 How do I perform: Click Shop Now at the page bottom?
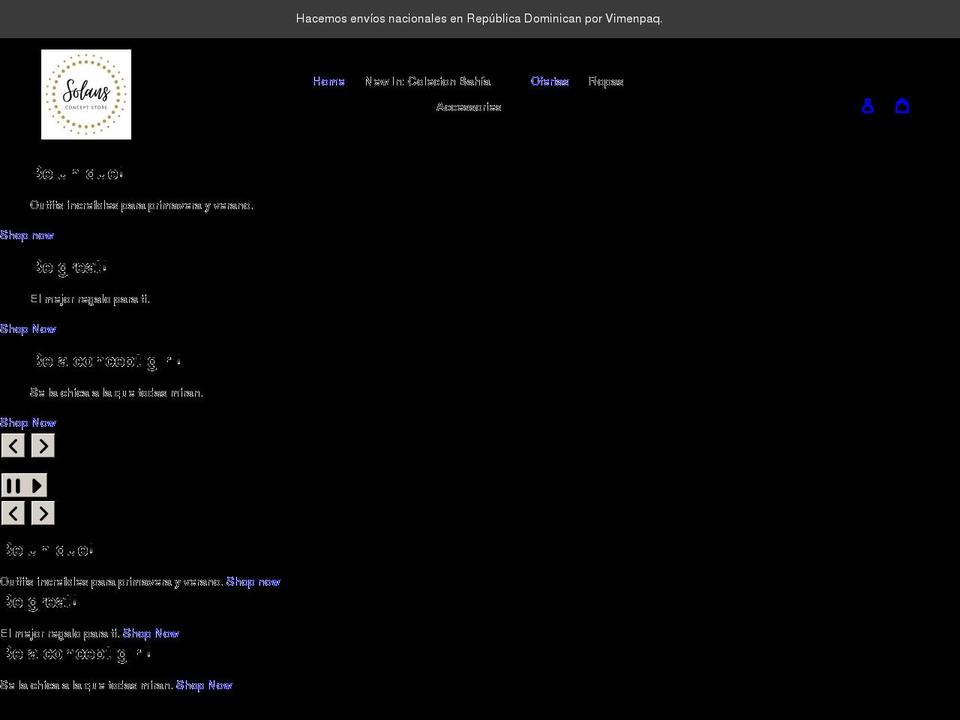(x=204, y=685)
